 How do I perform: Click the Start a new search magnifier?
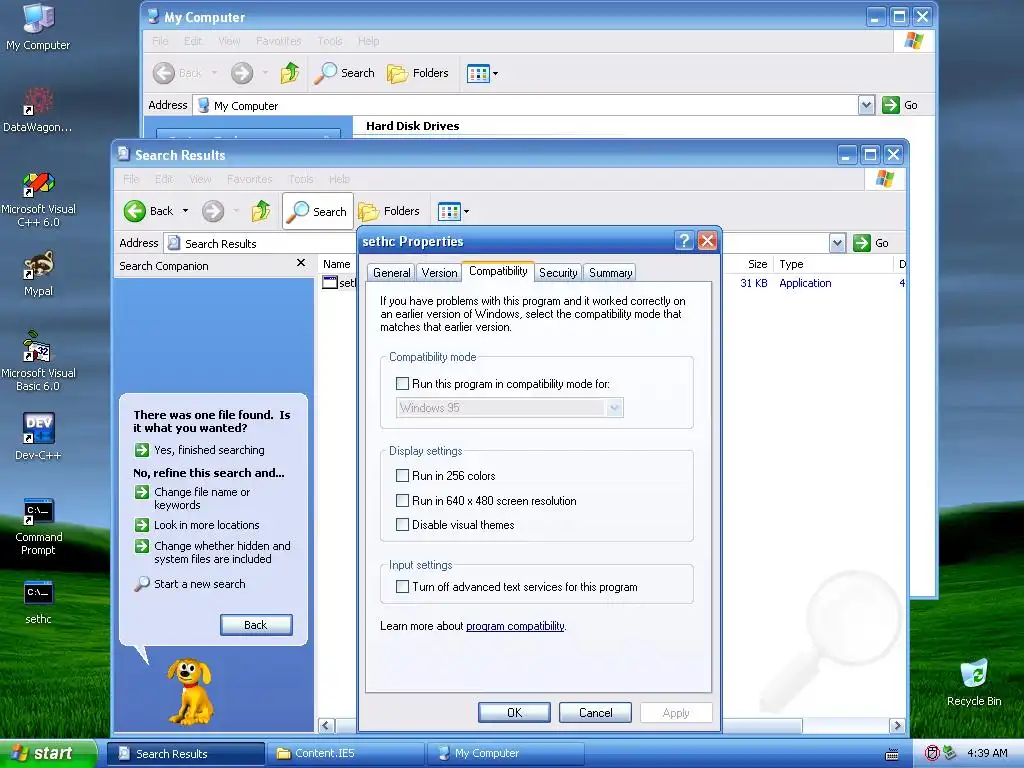[142, 584]
